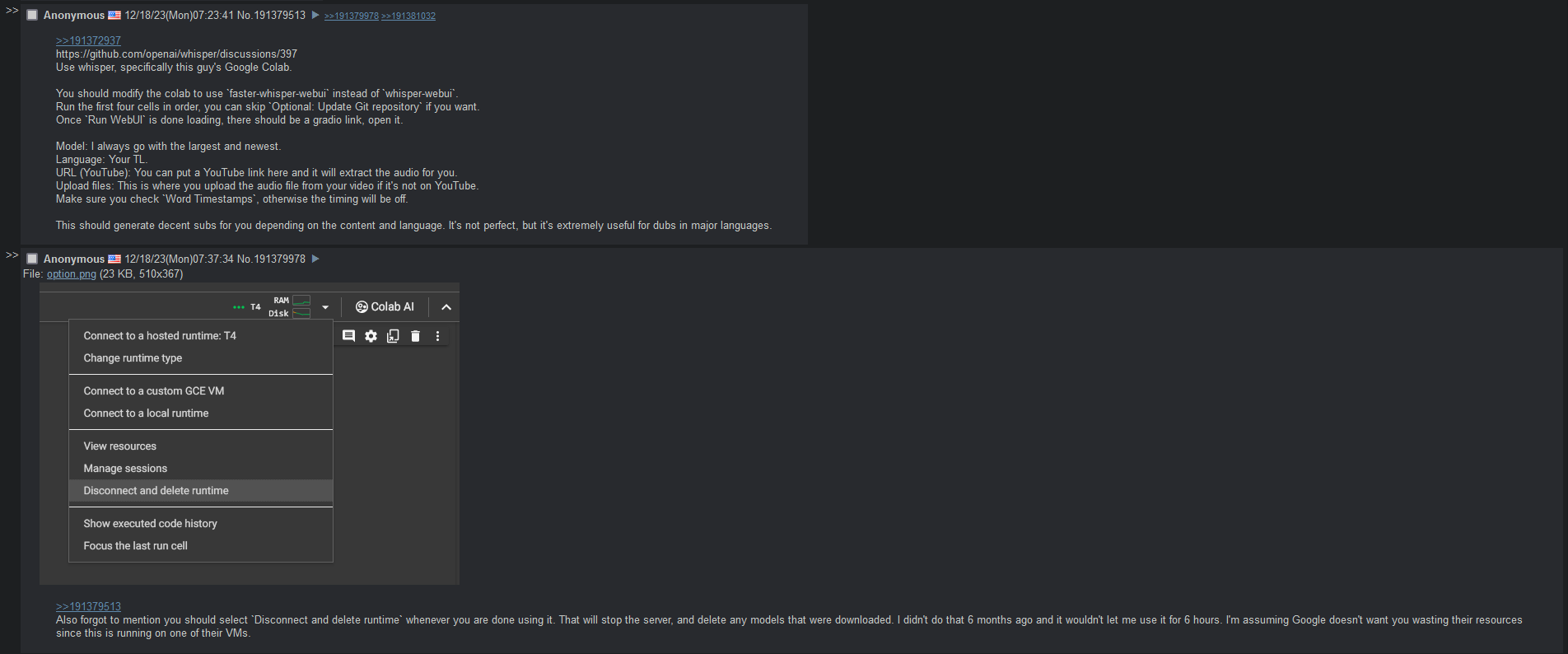This screenshot has width=1568, height=654.
Task: Click the flag icon on post No.191379513
Action: coord(114,16)
